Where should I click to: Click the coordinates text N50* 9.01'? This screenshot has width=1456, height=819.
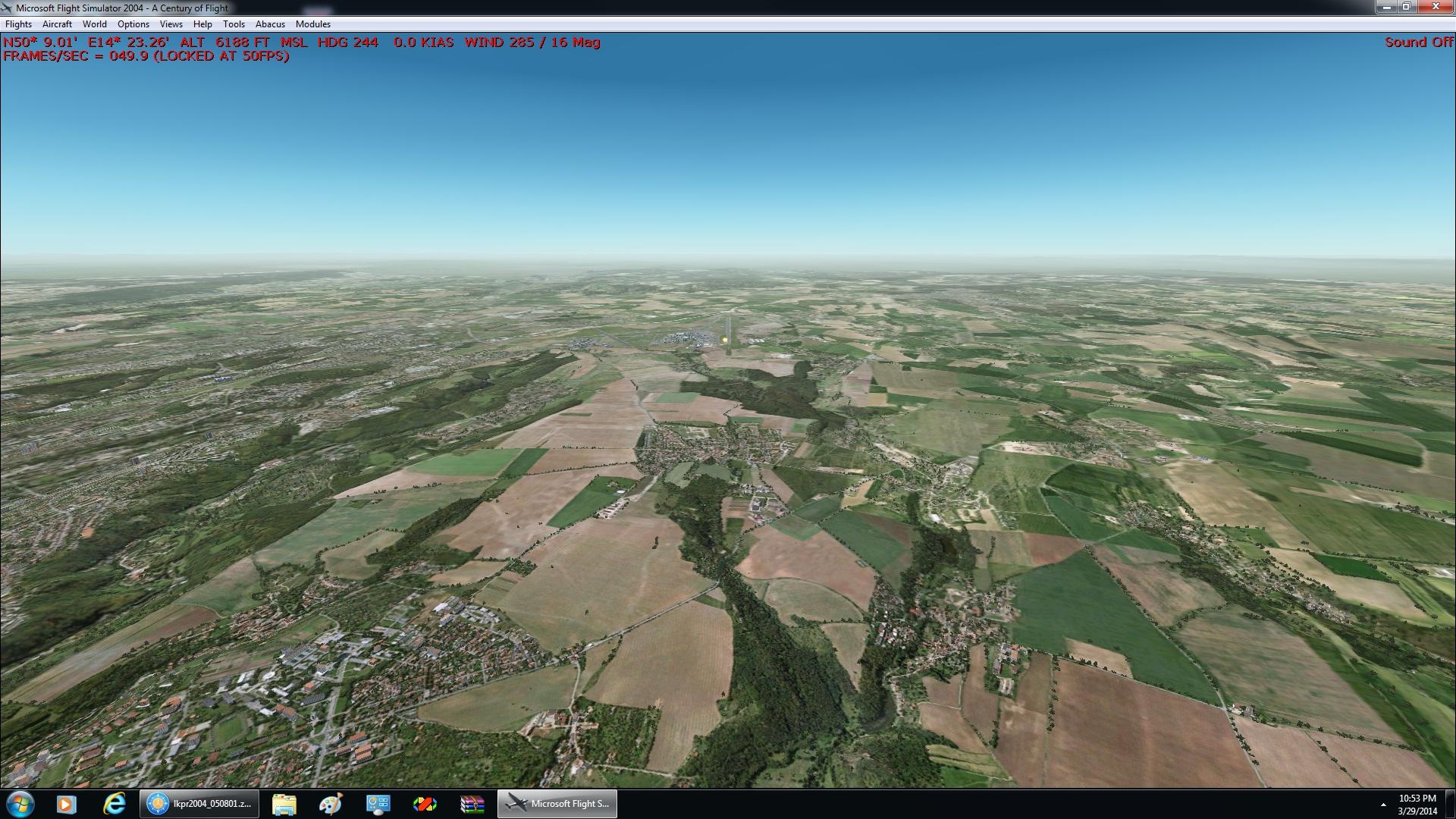click(x=40, y=42)
